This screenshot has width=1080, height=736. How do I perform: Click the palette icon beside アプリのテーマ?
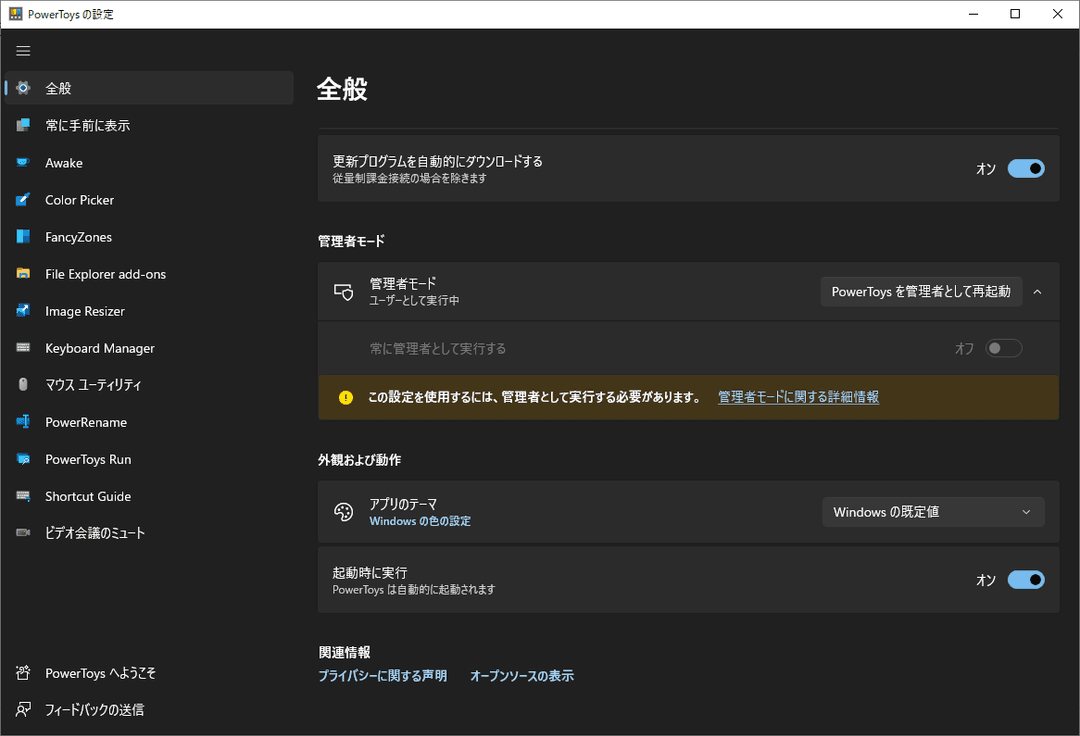pos(344,512)
